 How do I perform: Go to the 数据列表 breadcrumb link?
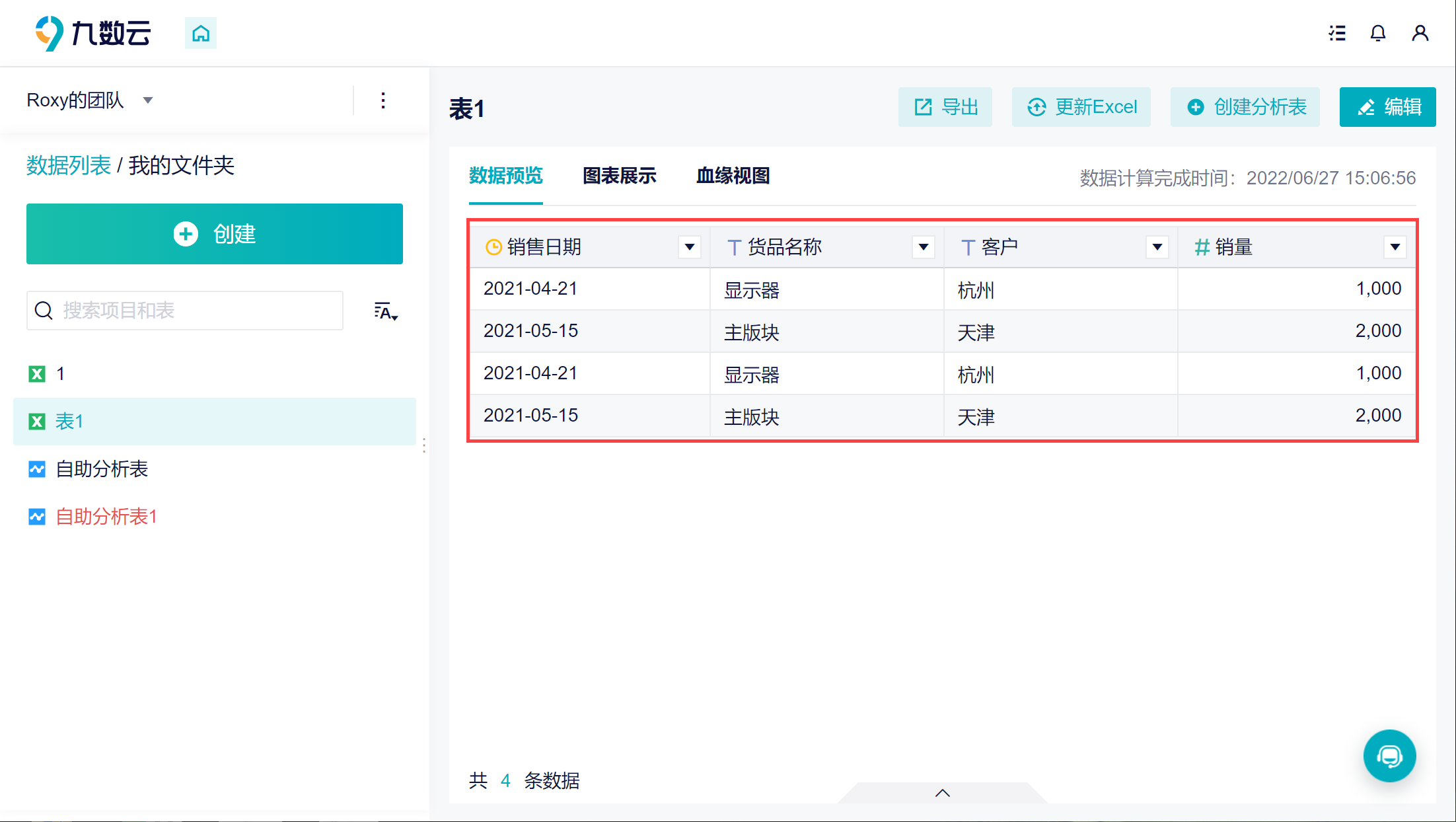point(69,165)
